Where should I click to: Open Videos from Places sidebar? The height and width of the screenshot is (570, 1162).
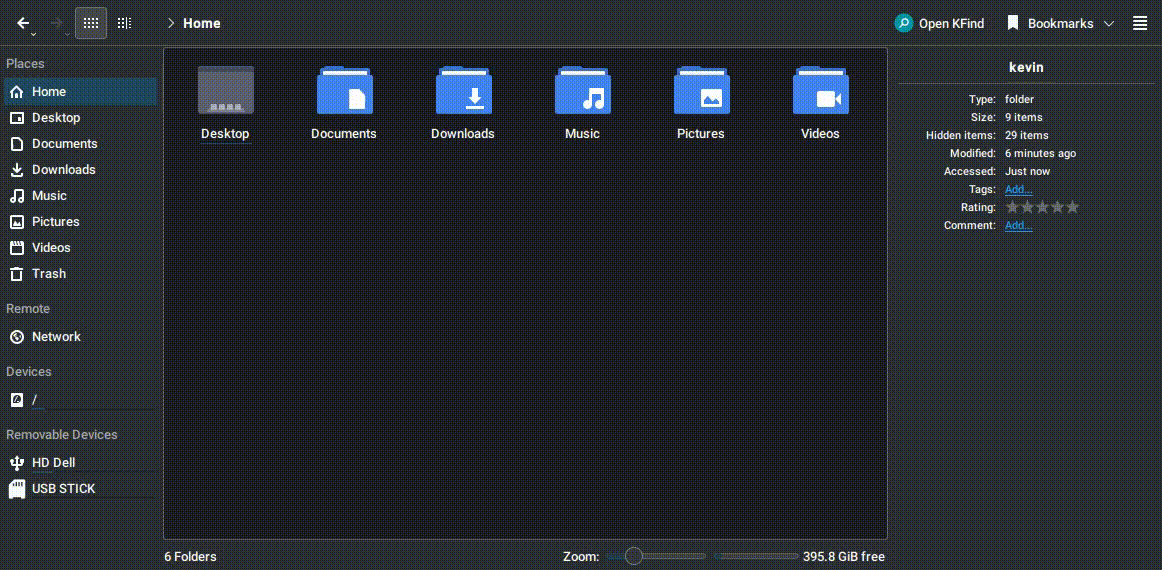(x=80, y=248)
